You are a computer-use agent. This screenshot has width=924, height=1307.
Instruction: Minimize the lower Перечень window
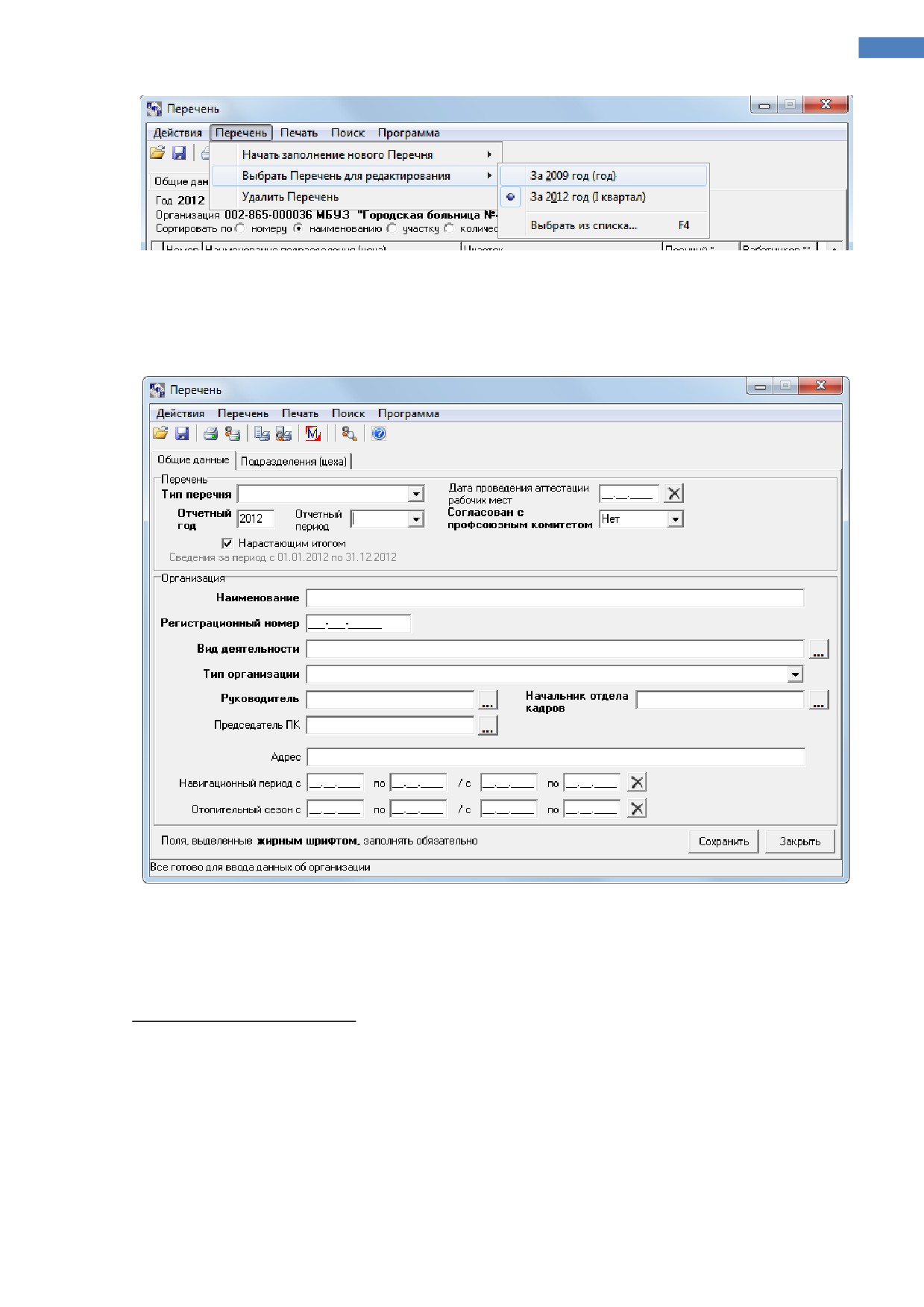(x=760, y=386)
